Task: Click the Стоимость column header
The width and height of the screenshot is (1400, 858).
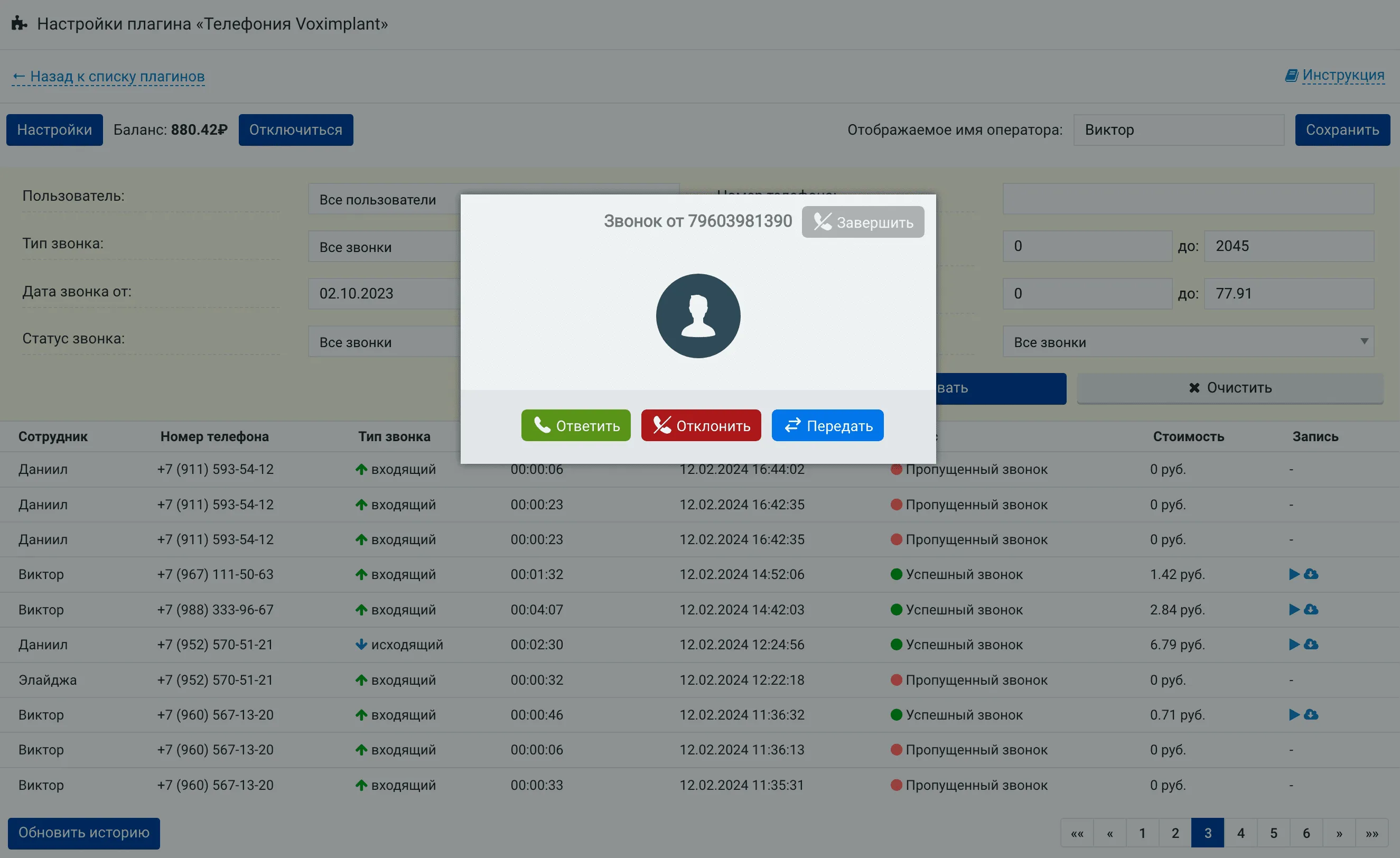Action: coord(1188,436)
